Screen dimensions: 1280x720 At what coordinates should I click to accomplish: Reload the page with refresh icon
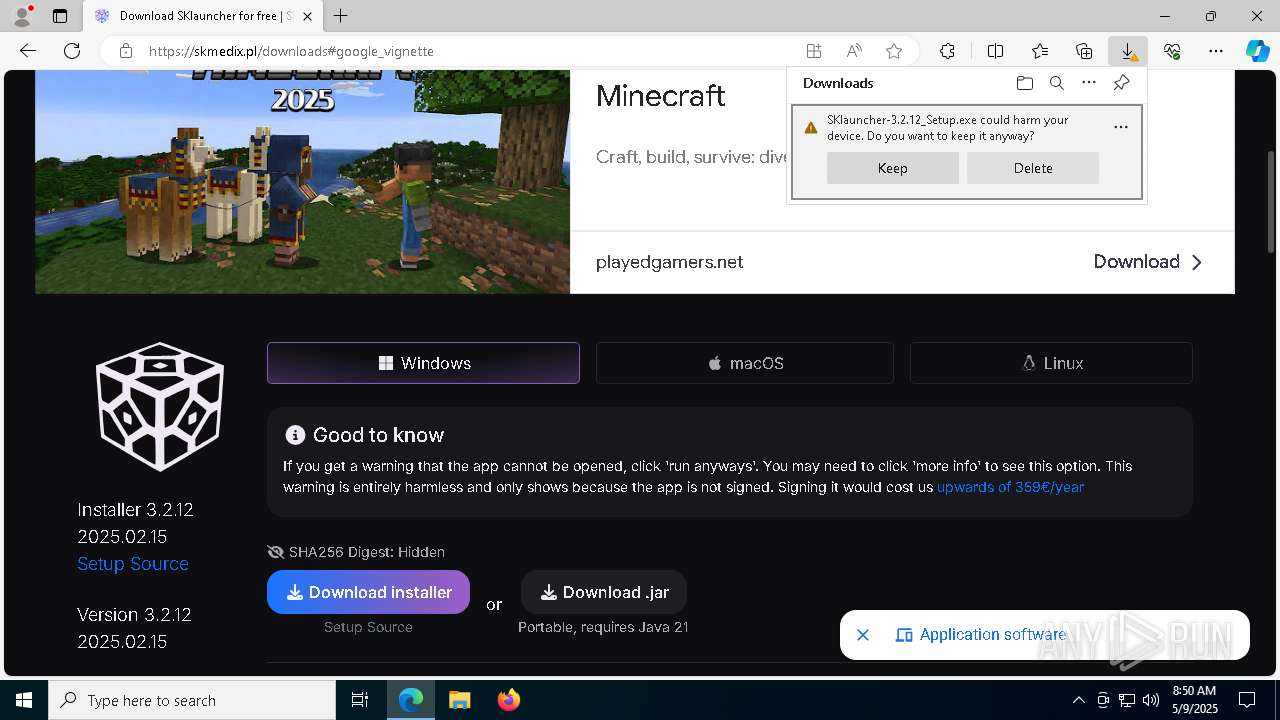click(x=72, y=51)
